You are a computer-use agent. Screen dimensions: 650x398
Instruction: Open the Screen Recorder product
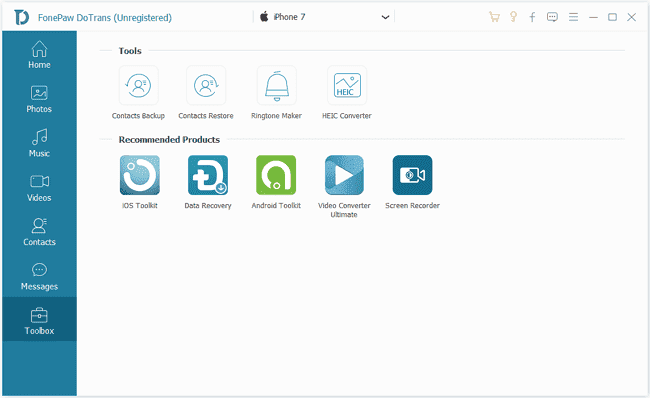click(x=412, y=175)
